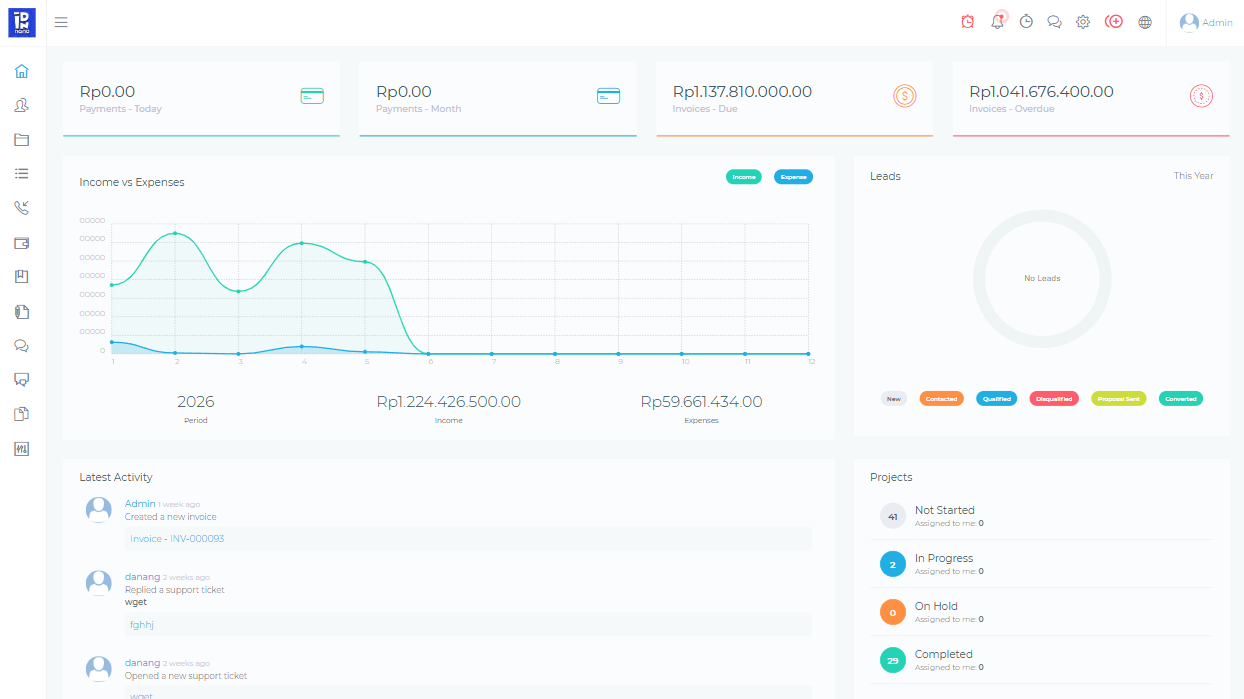1244x699 pixels.
Task: Open the bookmark book icon in sidebar
Action: tap(22, 277)
